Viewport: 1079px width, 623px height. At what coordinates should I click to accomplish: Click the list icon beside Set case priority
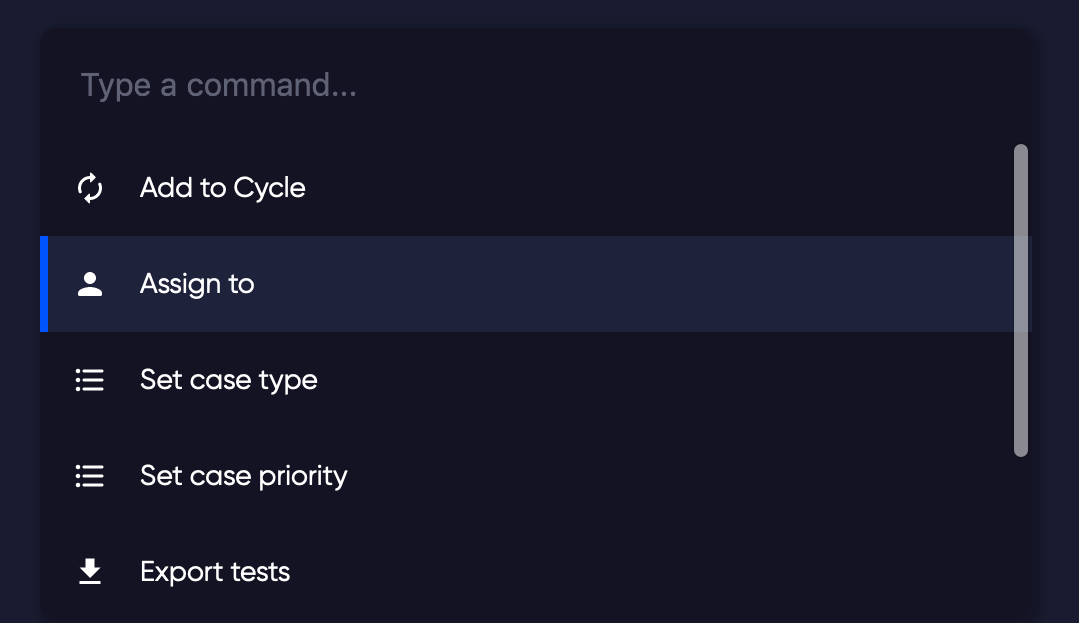coord(89,476)
